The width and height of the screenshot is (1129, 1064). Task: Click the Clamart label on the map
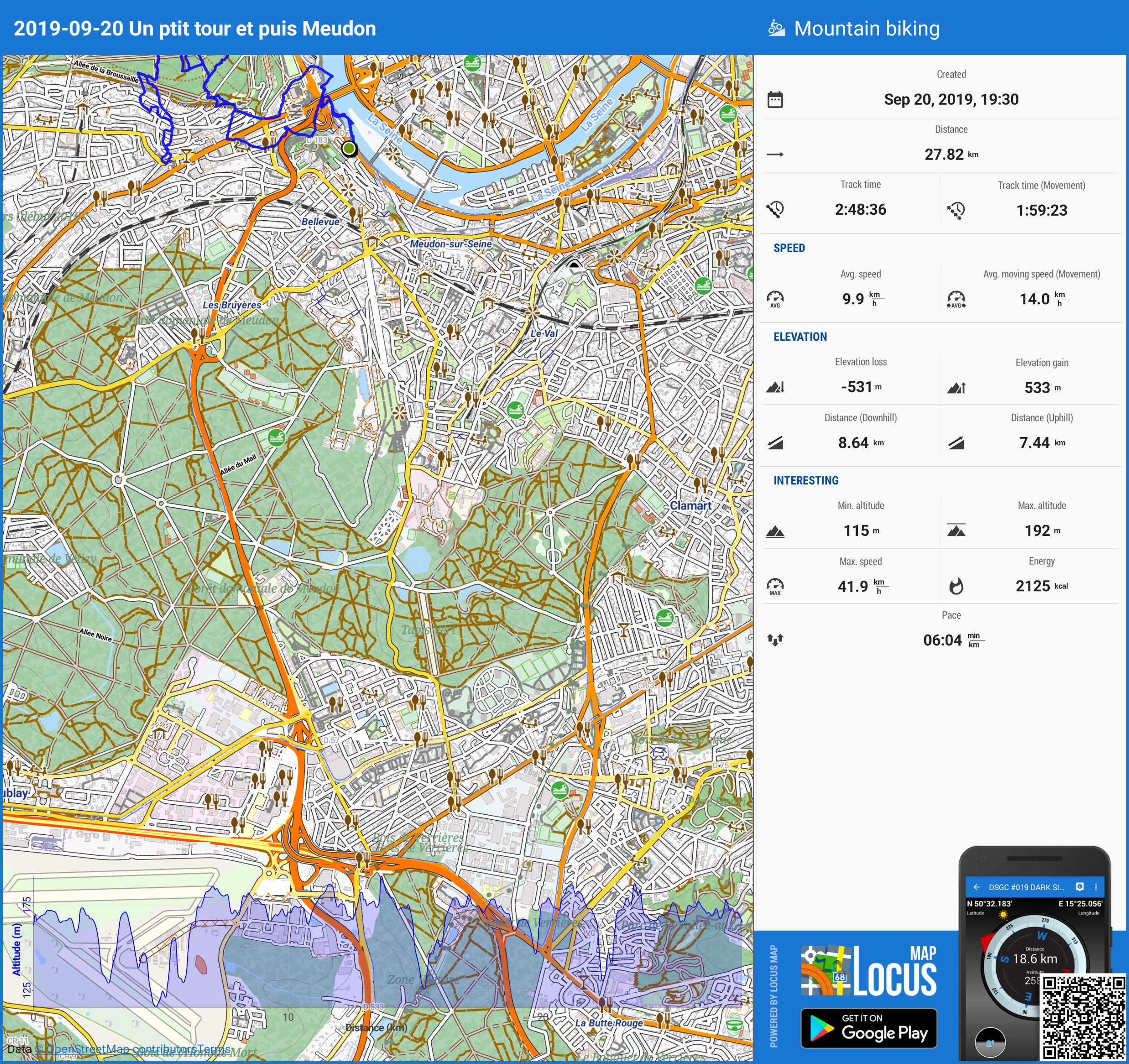click(x=691, y=505)
